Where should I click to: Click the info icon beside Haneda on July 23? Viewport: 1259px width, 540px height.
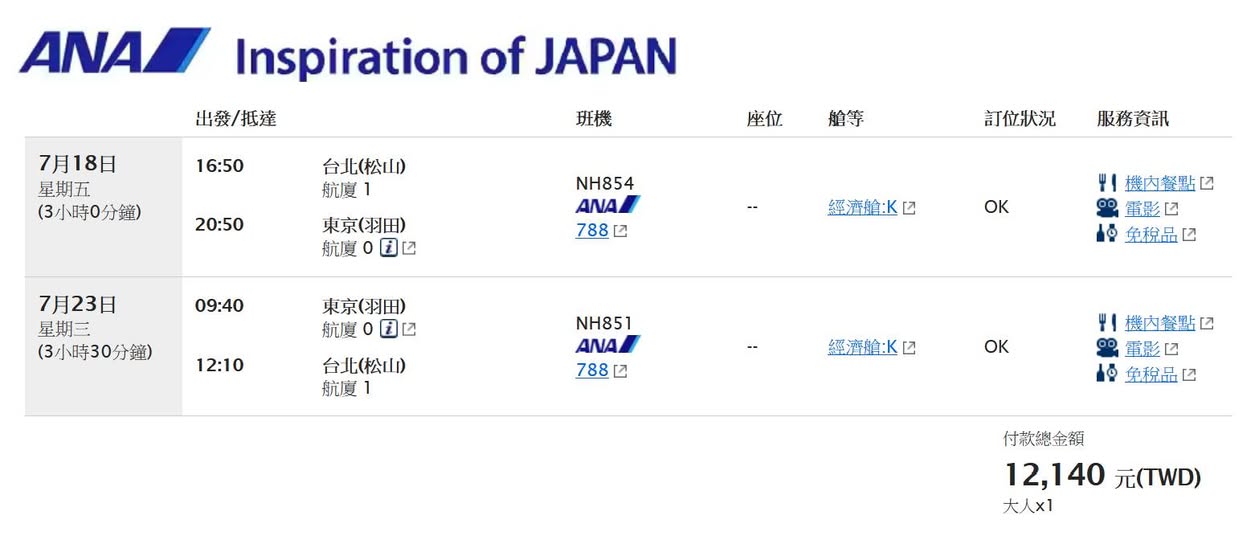[389, 329]
